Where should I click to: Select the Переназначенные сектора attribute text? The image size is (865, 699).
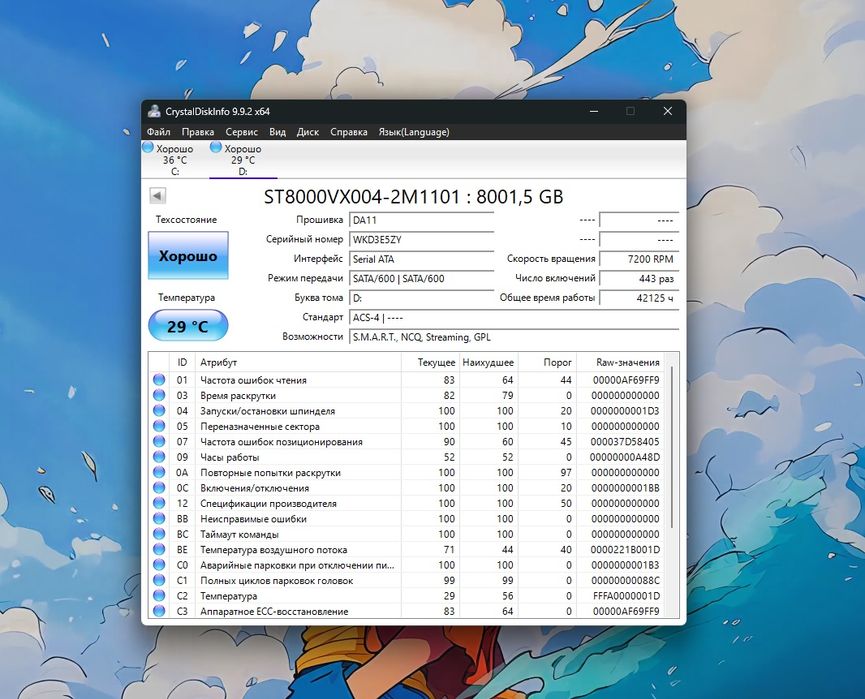click(x=260, y=426)
